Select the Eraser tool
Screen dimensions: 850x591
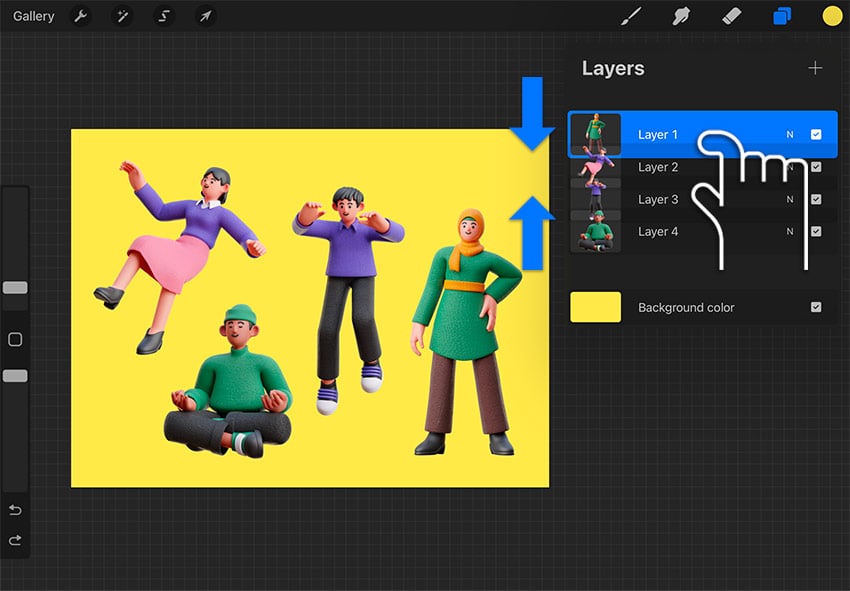(x=731, y=16)
